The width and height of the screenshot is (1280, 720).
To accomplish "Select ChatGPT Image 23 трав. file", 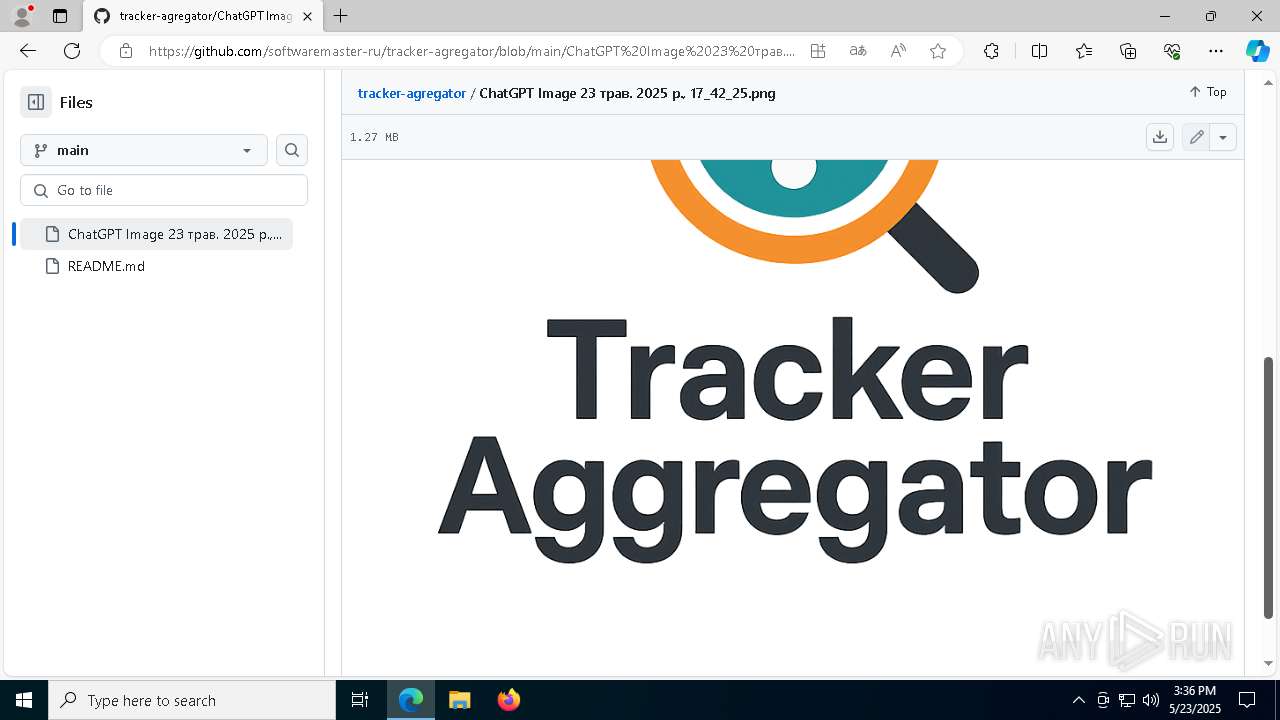I will [x=157, y=234].
